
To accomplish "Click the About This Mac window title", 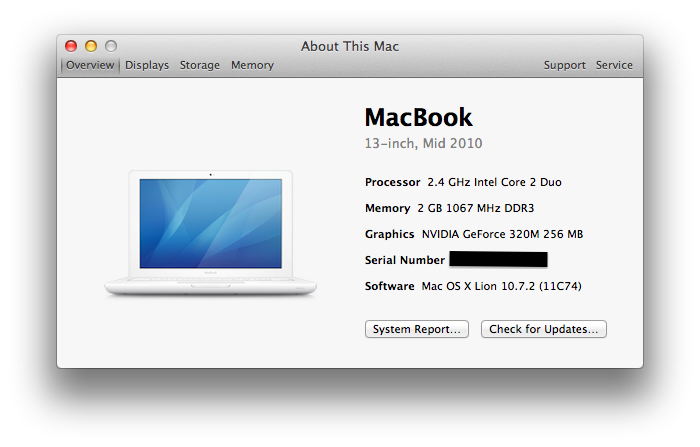I will click(x=350, y=46).
